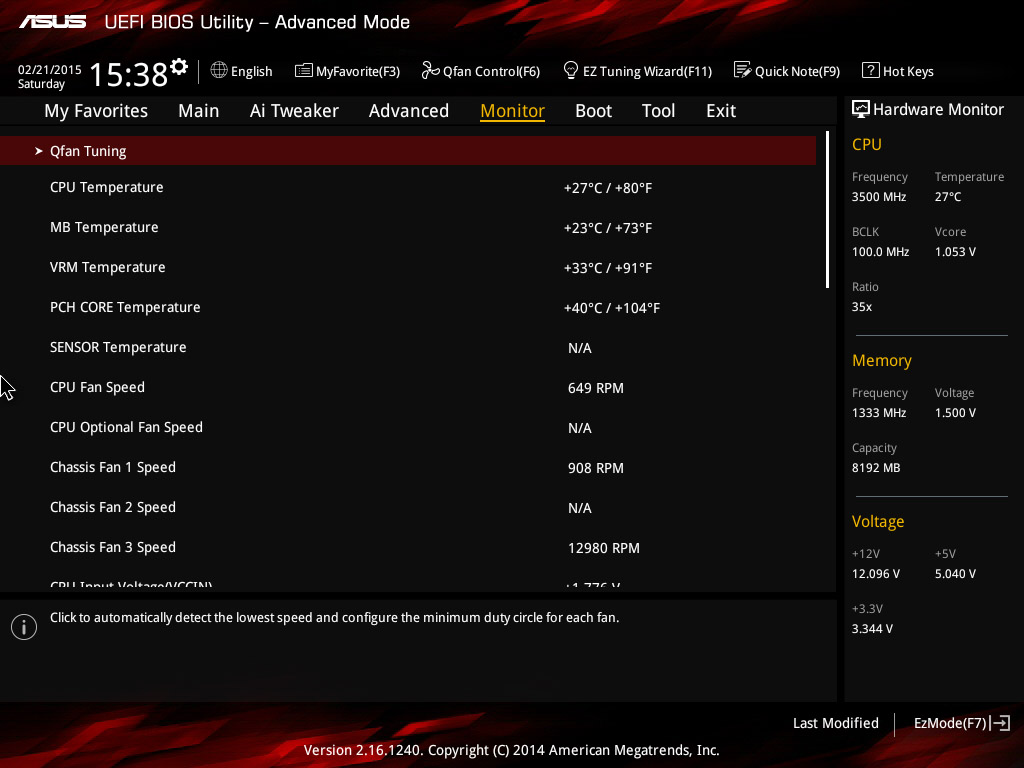The image size is (1024, 768).
Task: Click the Qfan Control fan icon
Action: point(430,70)
